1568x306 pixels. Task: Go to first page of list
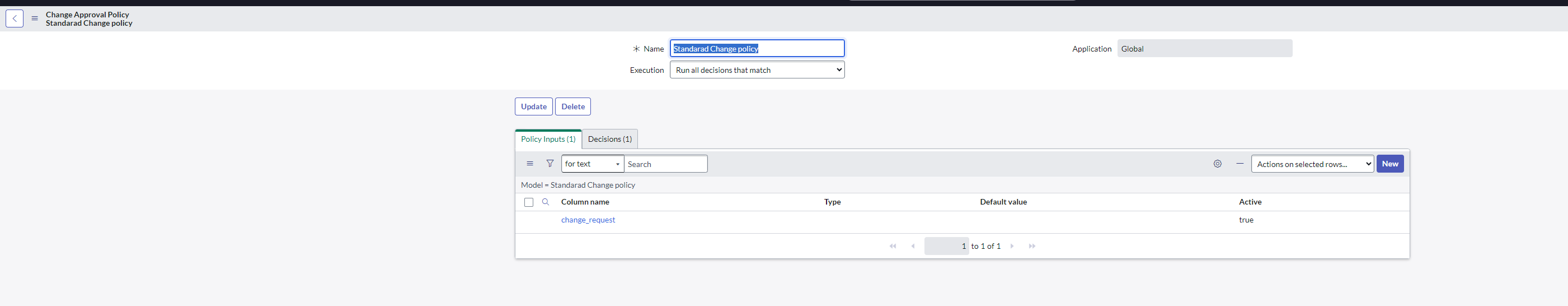(893, 246)
